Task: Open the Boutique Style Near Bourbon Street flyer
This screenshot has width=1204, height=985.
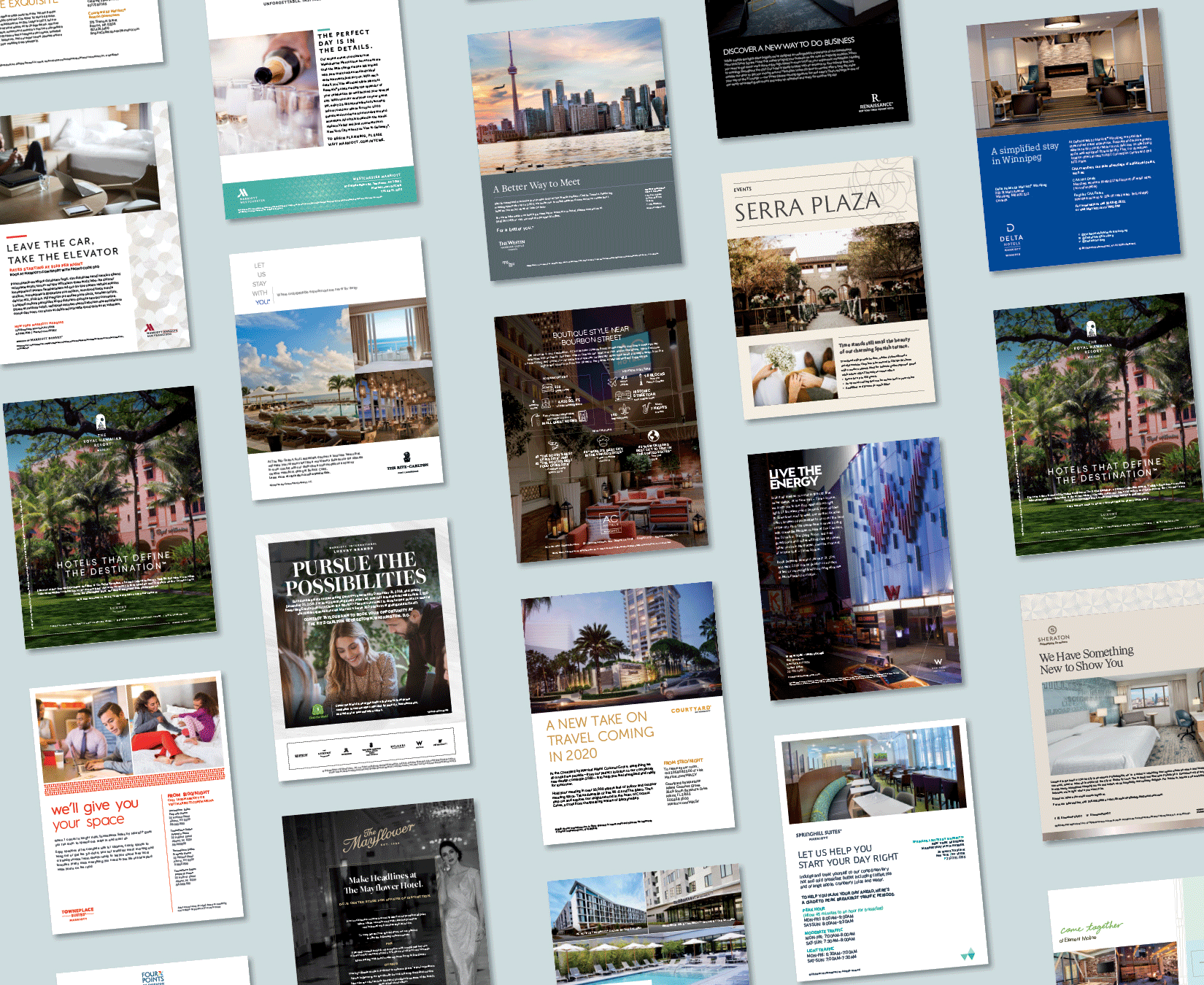Action: (601, 431)
